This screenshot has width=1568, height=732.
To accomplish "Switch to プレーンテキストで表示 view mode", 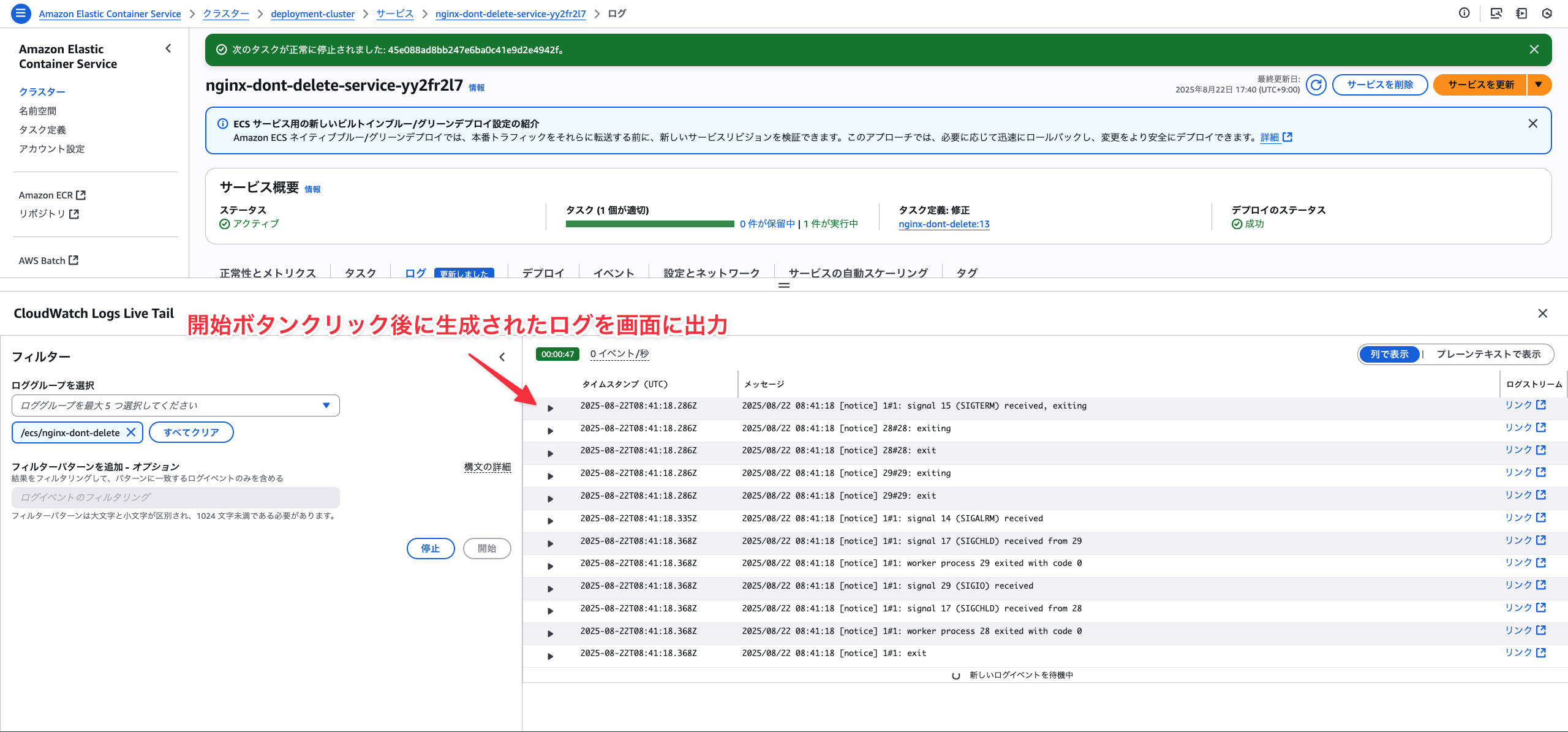I will pyautogui.click(x=1488, y=354).
